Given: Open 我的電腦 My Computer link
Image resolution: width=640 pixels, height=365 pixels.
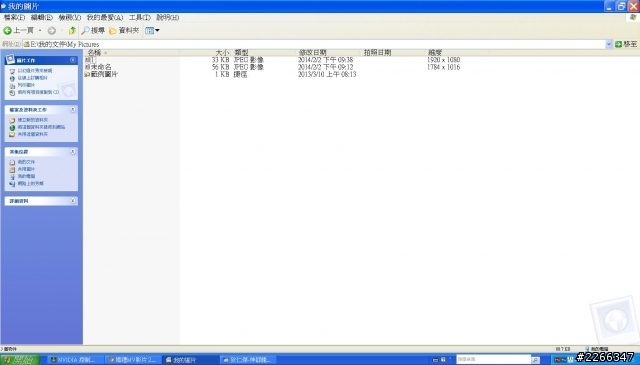Looking at the screenshot, I should pos(26,176).
